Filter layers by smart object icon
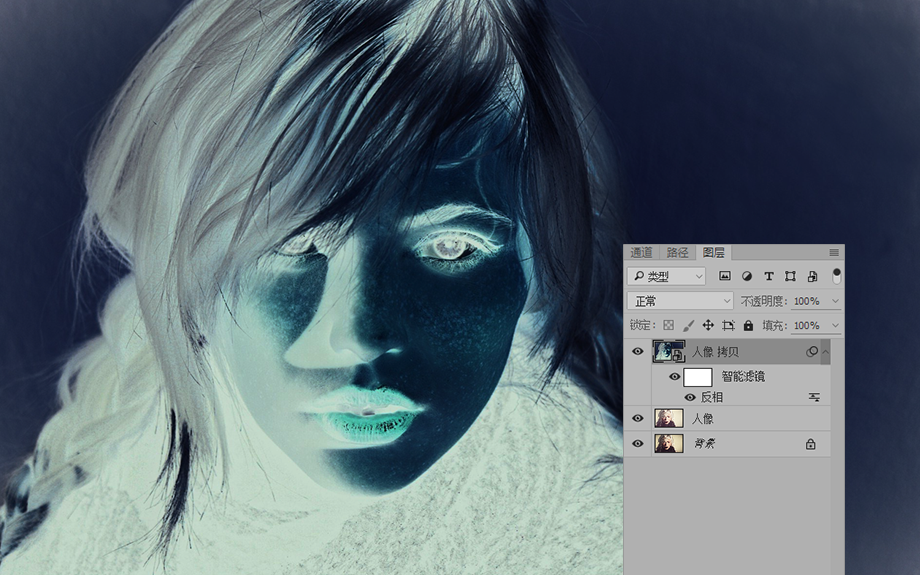 coord(812,276)
